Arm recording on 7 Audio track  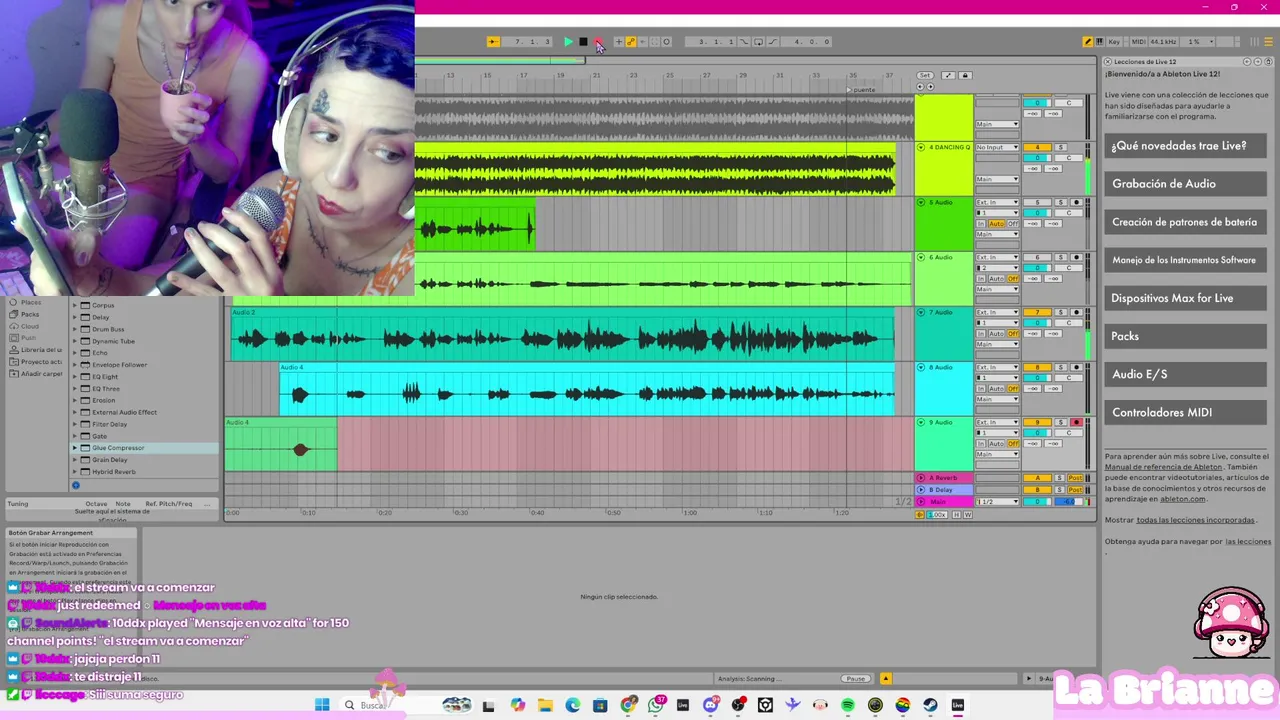coord(1077,312)
